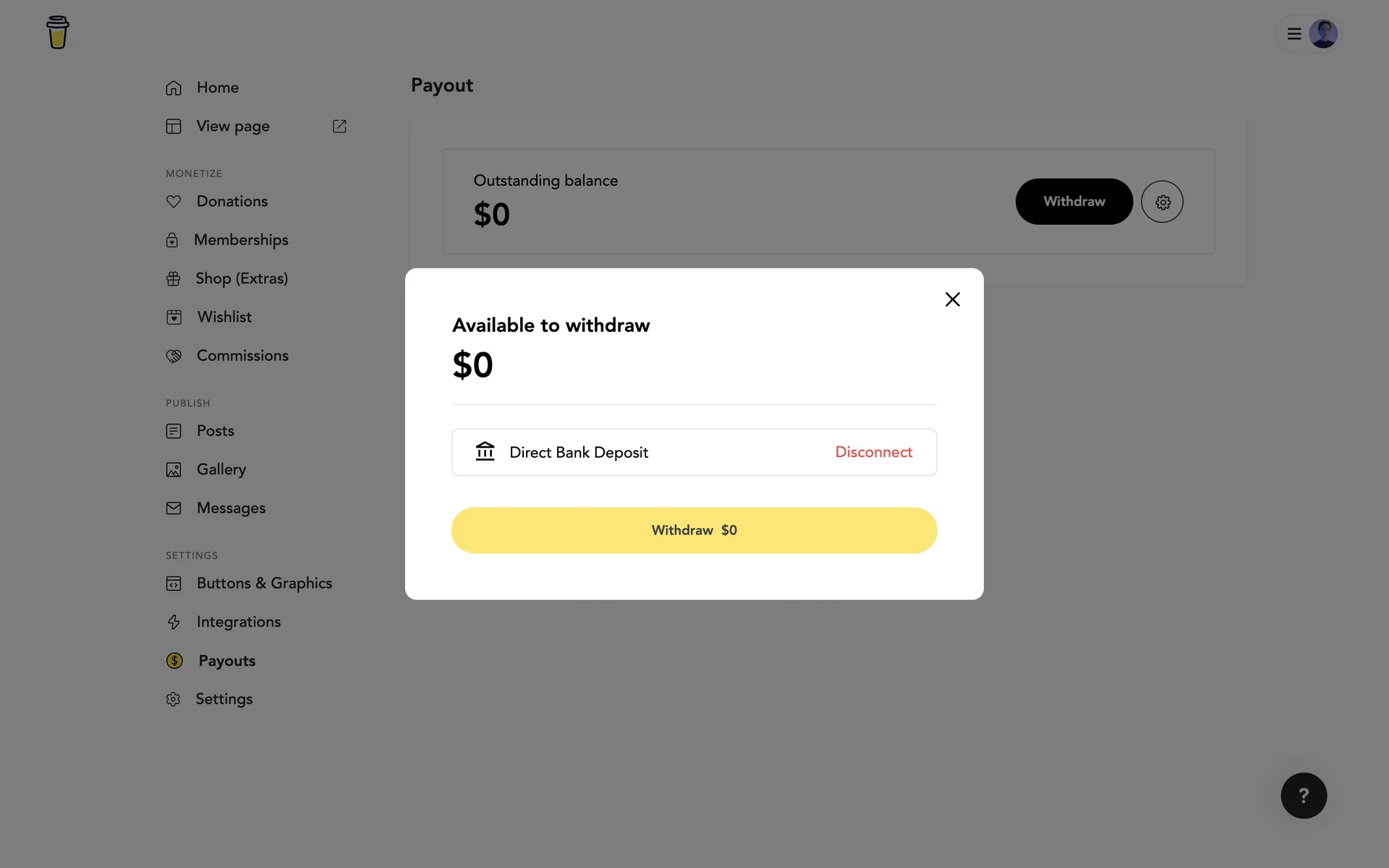
Task: Click the Integrations lightning bolt icon
Action: point(174,622)
